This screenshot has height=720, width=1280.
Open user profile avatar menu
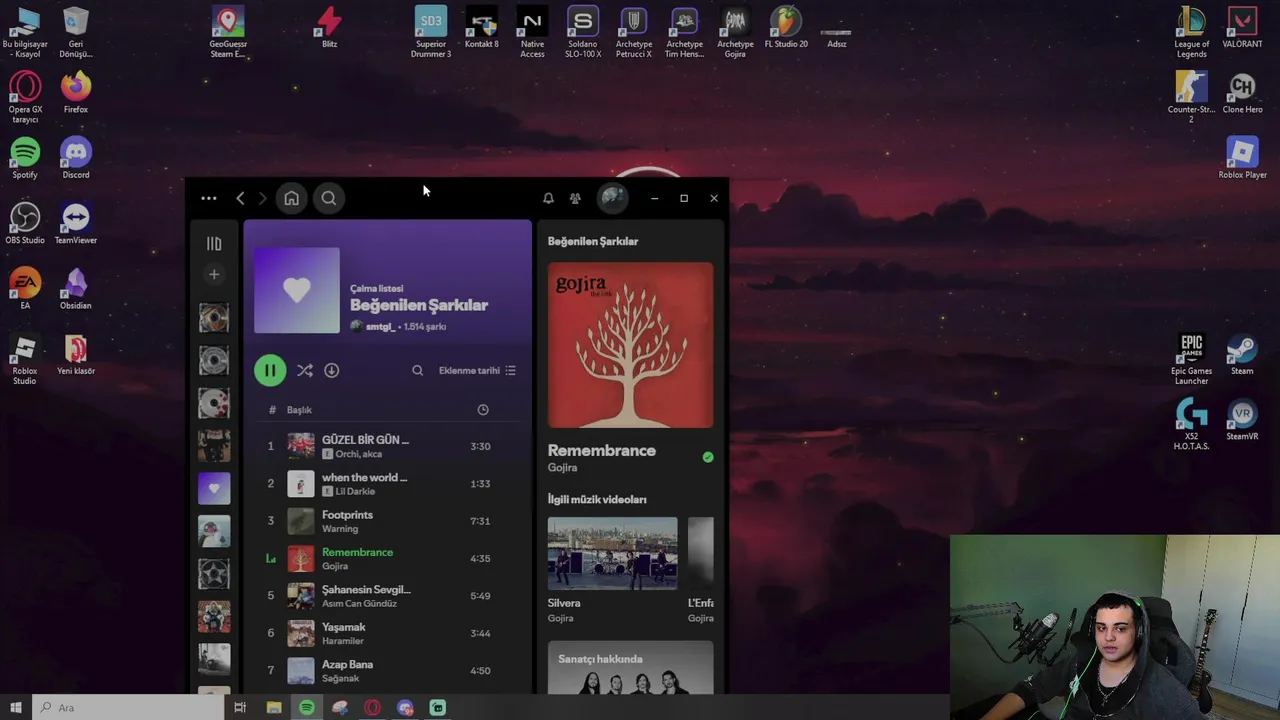(x=613, y=198)
